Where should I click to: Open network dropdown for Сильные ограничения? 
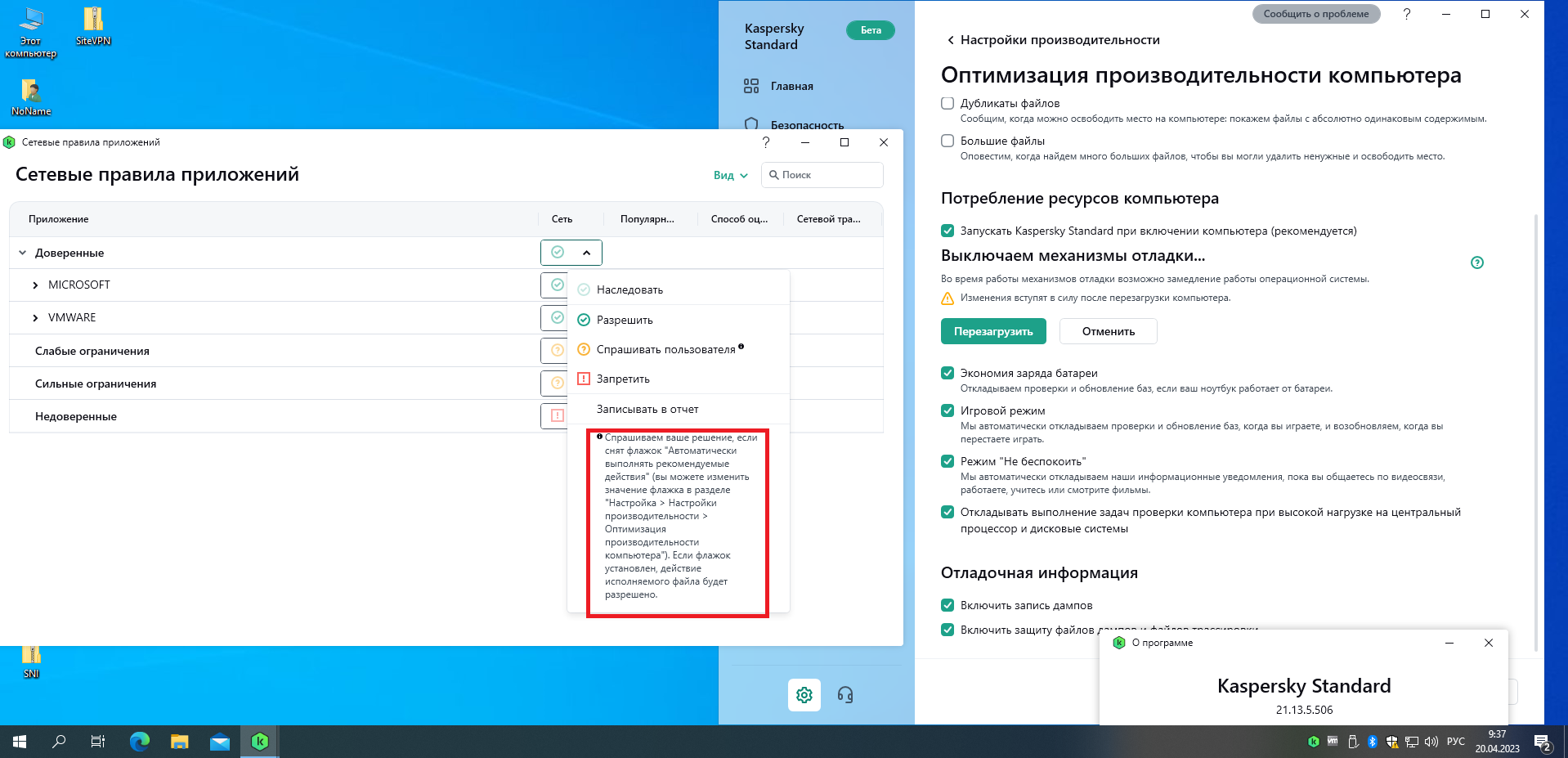554,383
